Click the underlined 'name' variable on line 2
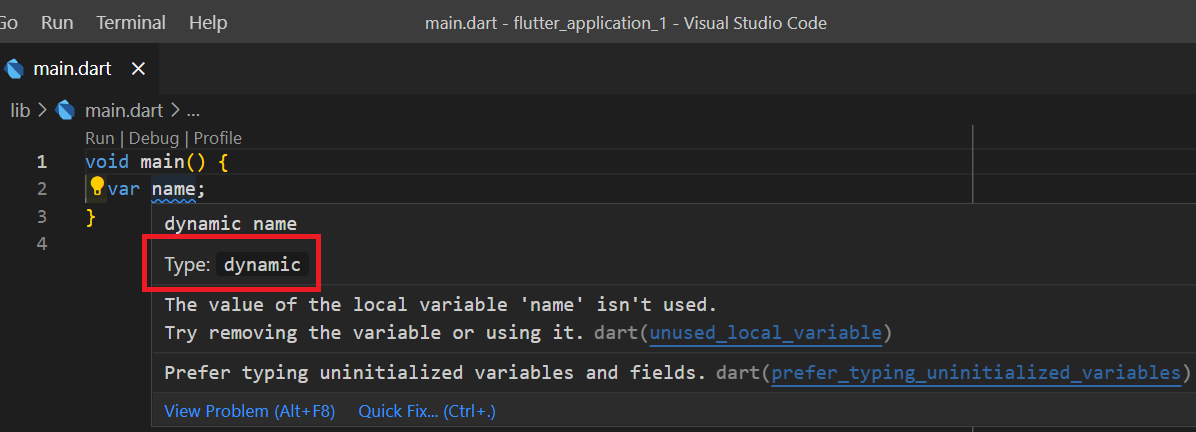1196x432 pixels. click(x=173, y=189)
